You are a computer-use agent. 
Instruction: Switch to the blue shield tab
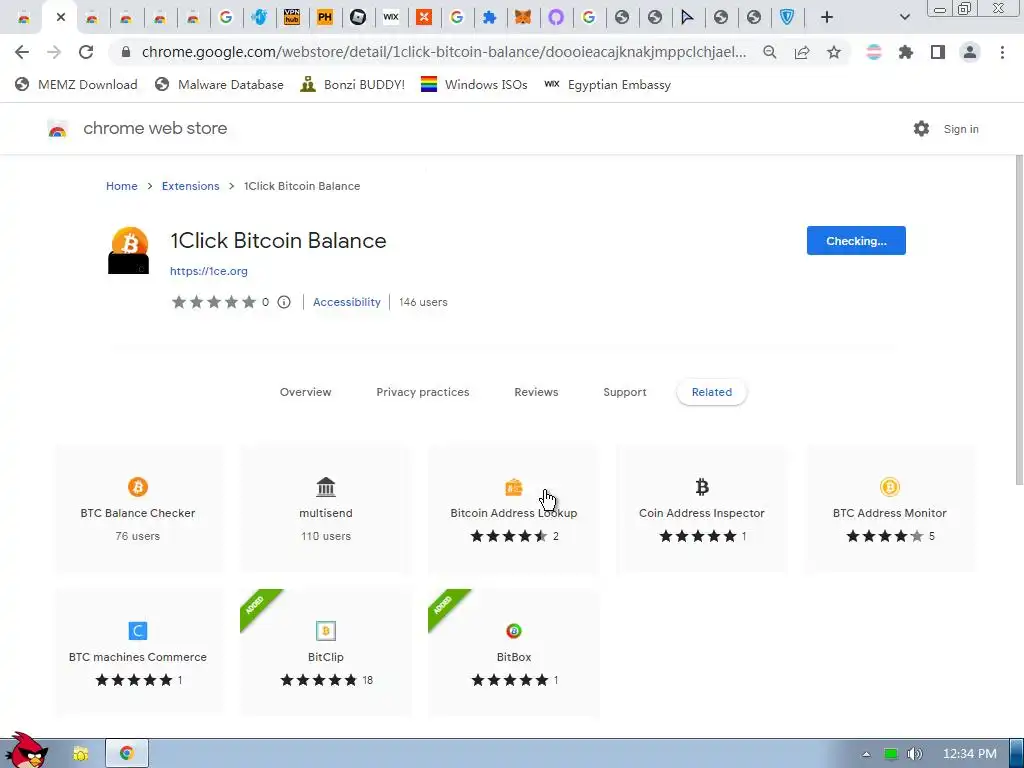tap(787, 18)
